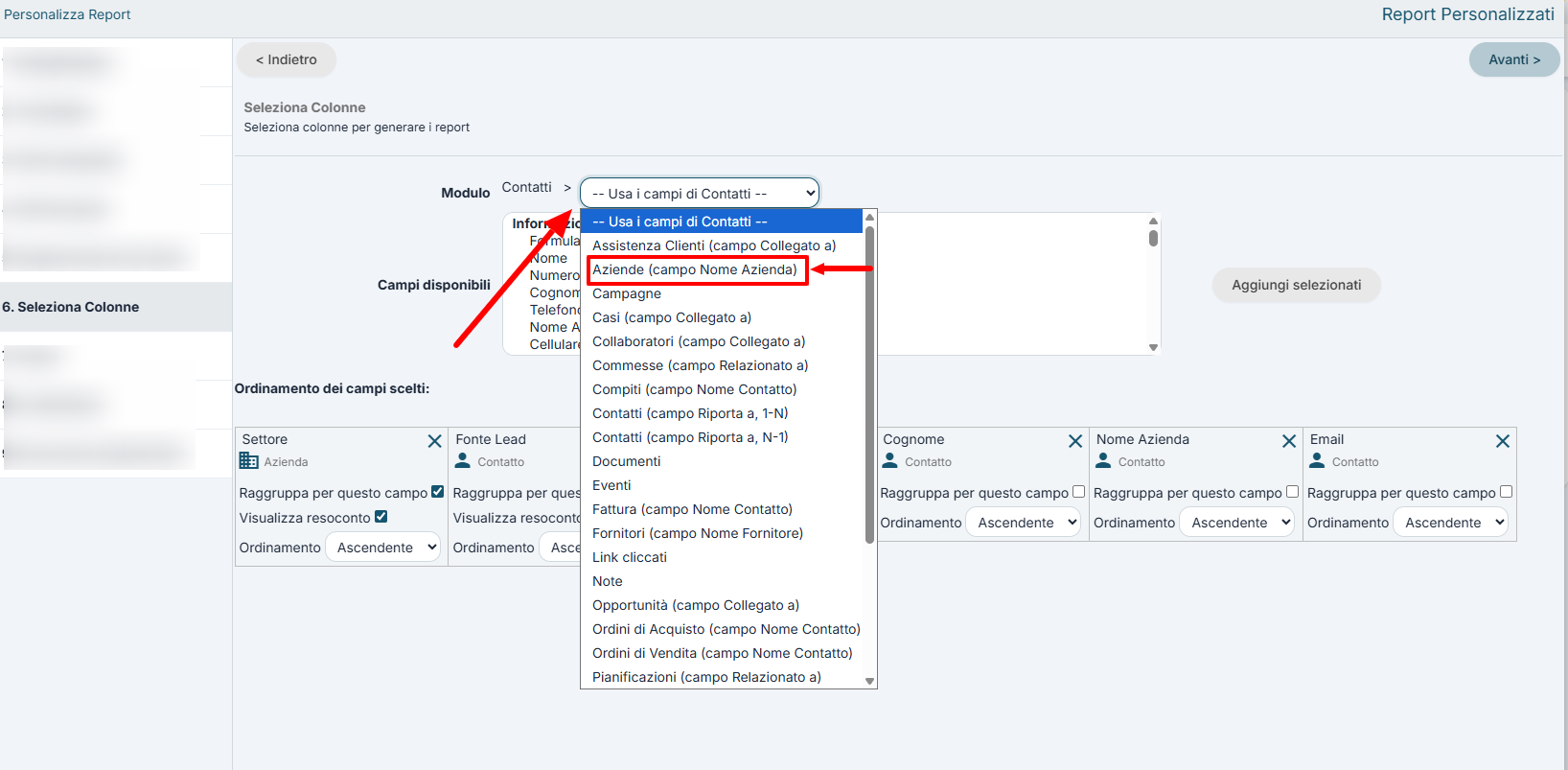This screenshot has width=1568, height=770.
Task: Click the Aggiungi selezionati button
Action: coord(1296,285)
